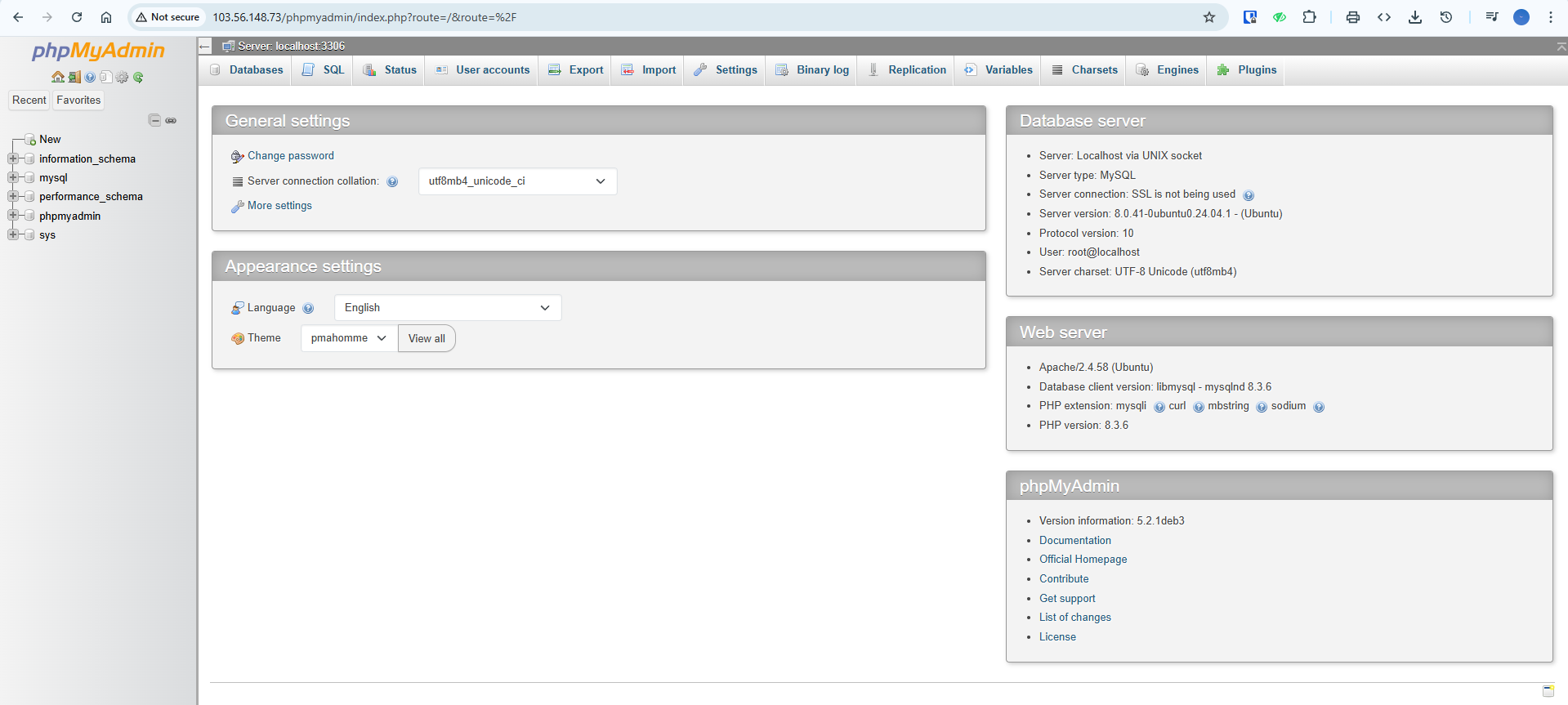Viewport: 1568px width, 705px height.
Task: Click help icon after curl extension
Action: [1199, 407]
